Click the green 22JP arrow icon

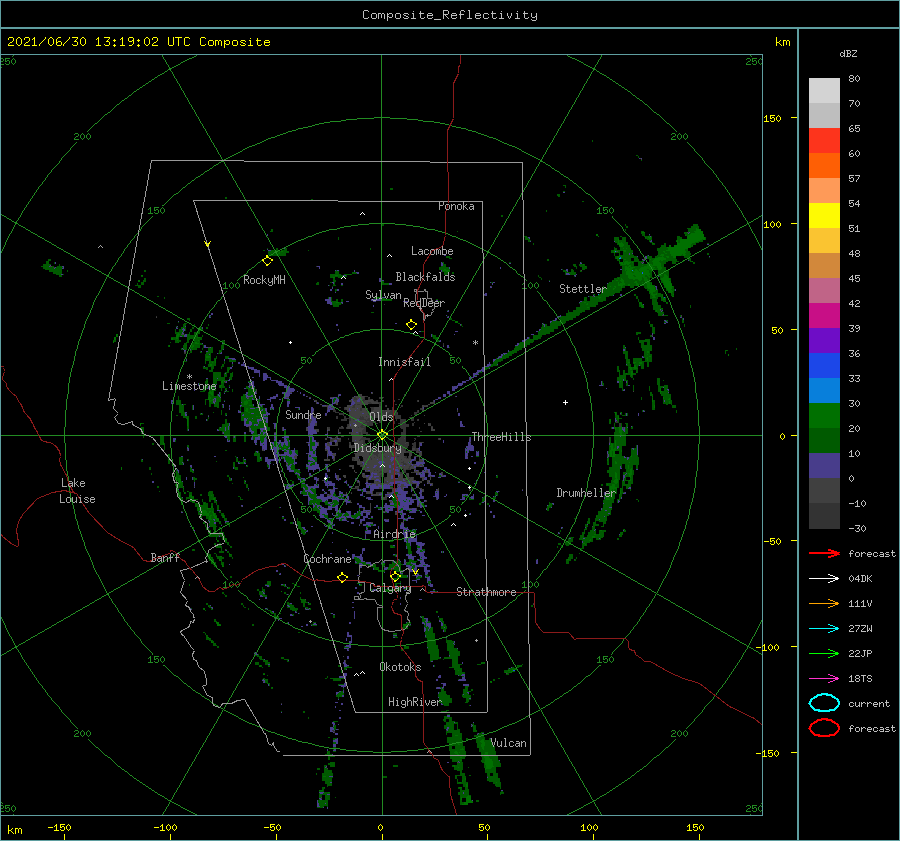[x=824, y=653]
